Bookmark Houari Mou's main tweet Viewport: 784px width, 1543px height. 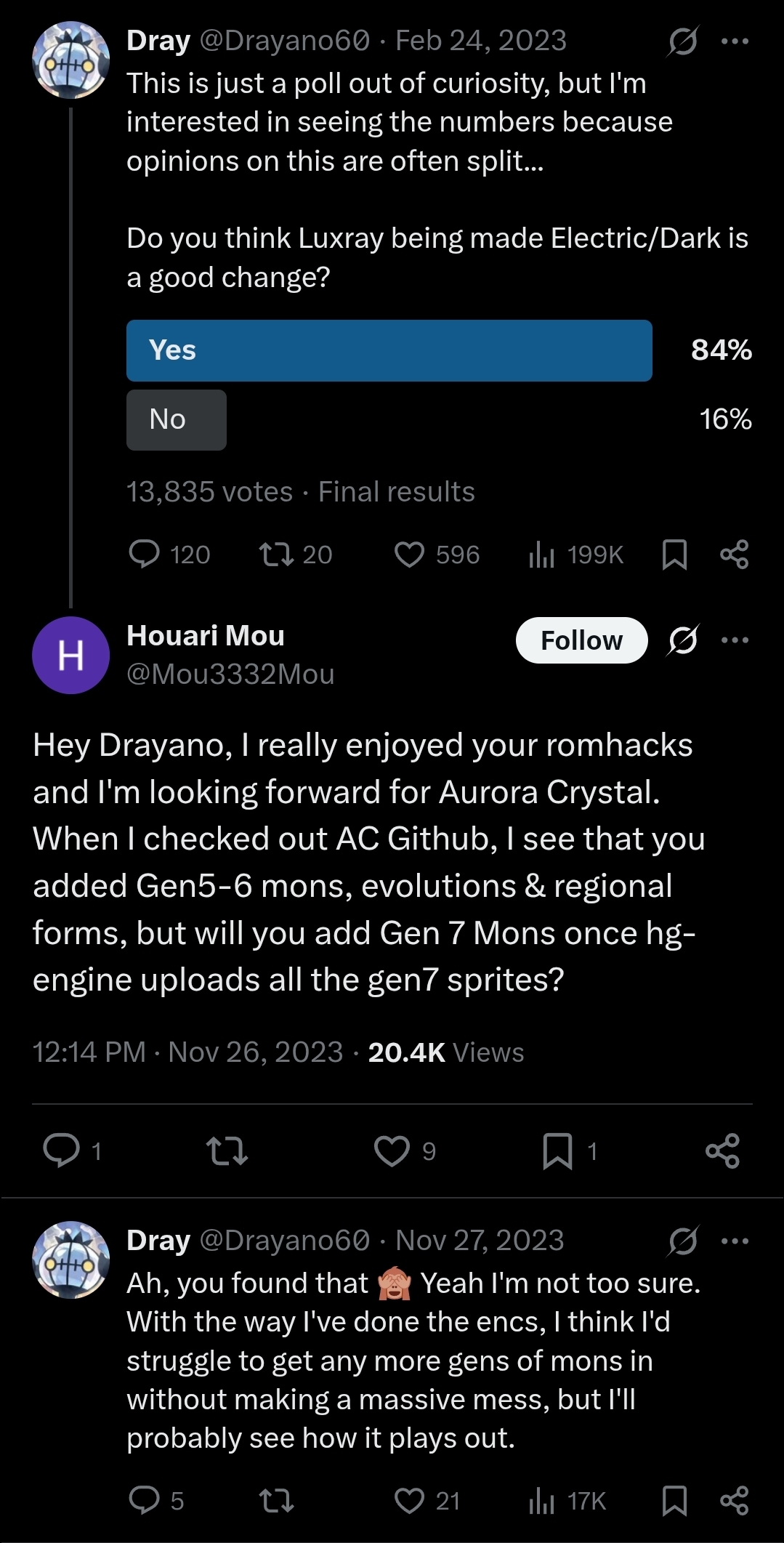(557, 1151)
